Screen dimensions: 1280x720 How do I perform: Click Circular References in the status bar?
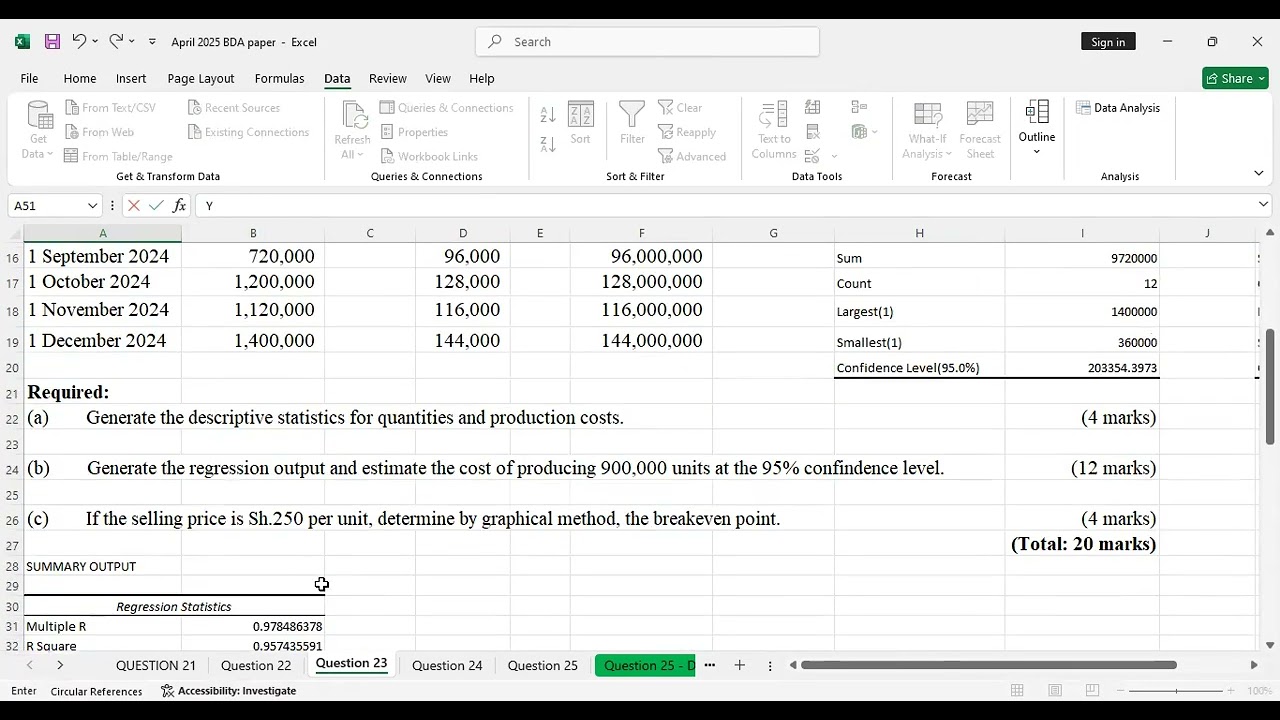tap(96, 691)
